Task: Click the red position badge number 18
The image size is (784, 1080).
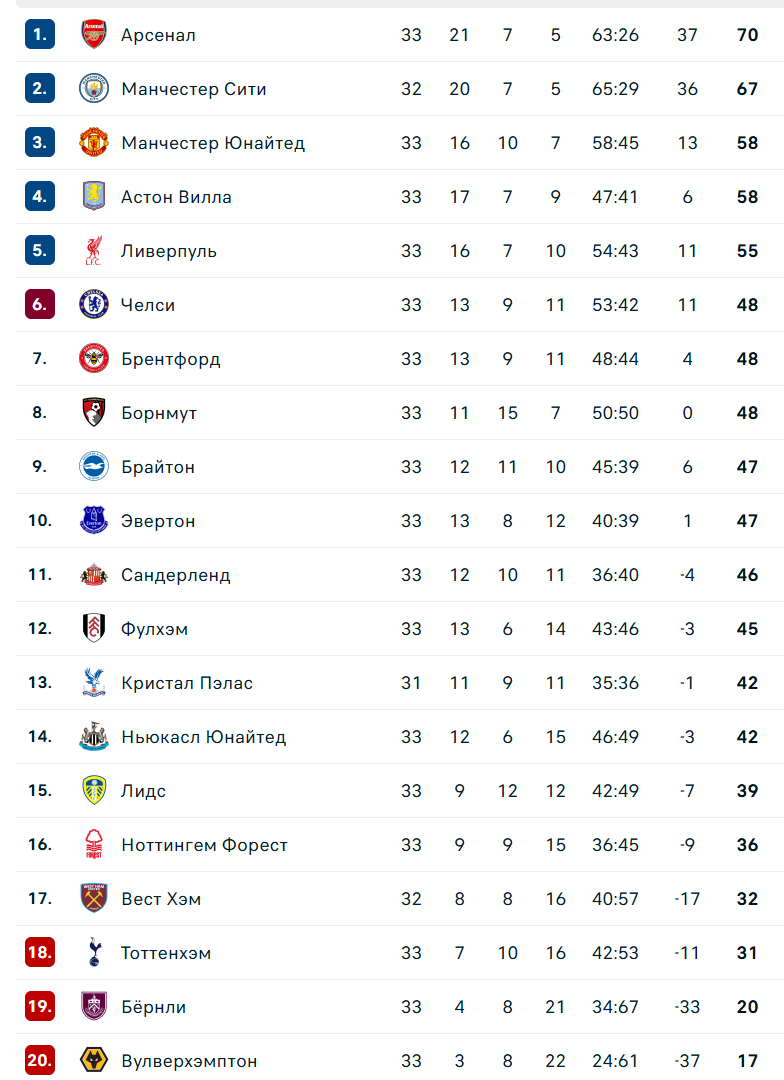Action: 39,953
